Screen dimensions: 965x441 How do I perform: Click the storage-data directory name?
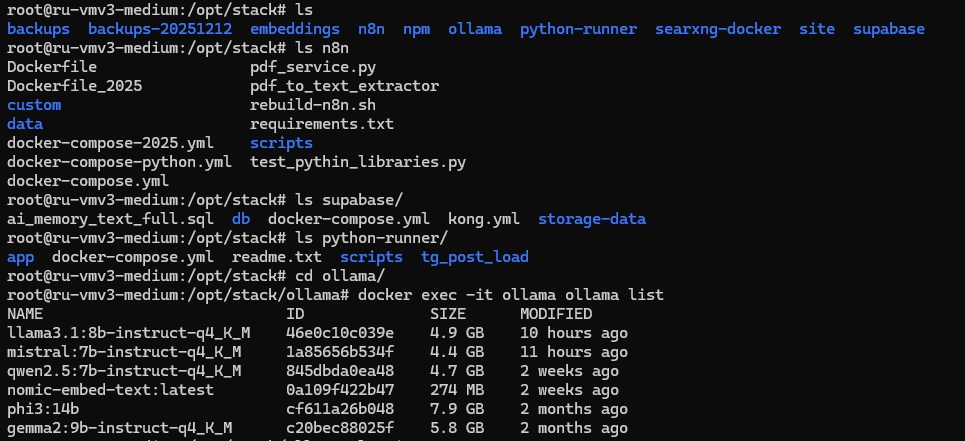[592, 219]
